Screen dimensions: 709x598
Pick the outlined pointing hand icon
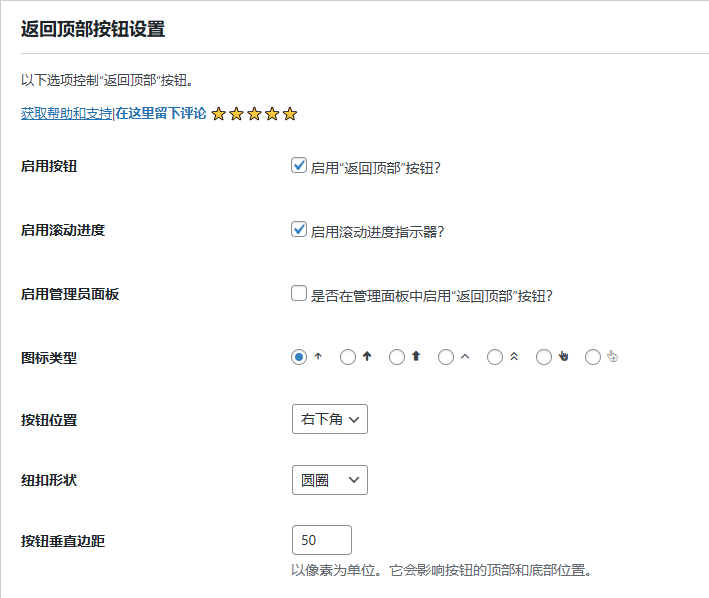coord(593,357)
